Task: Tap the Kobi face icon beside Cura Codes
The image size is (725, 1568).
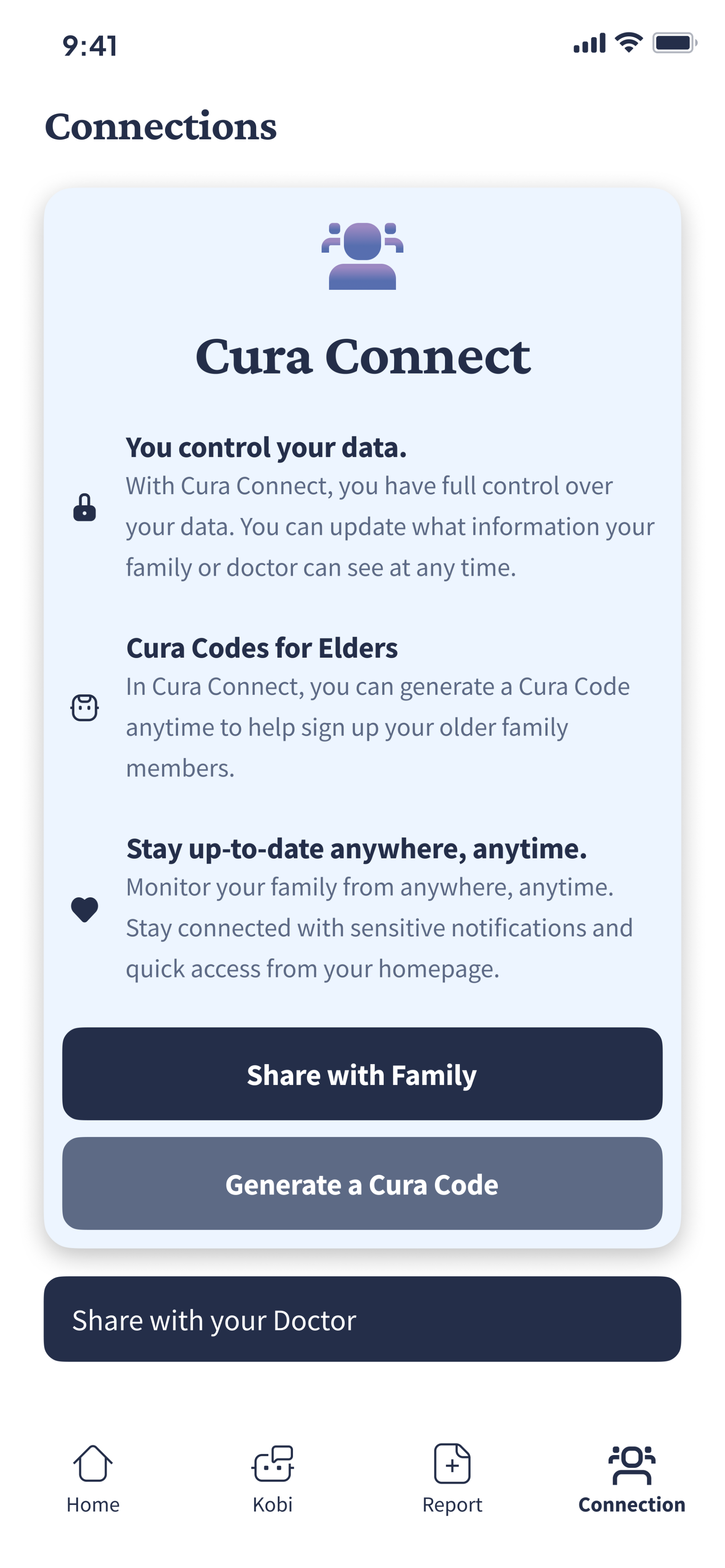Action: click(x=85, y=708)
